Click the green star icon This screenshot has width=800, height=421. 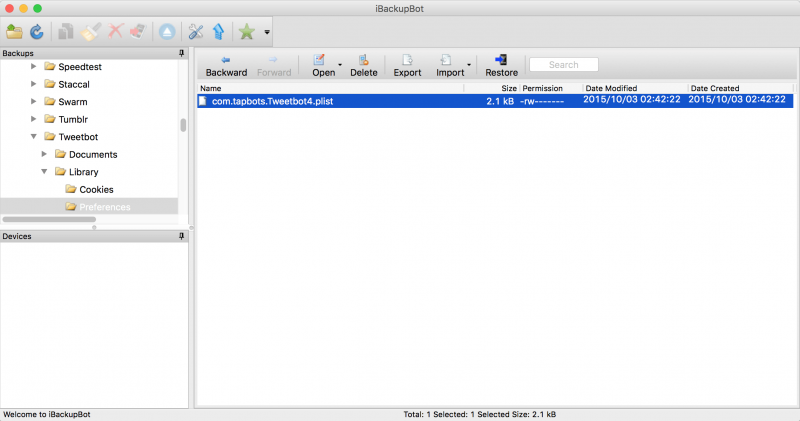pyautogui.click(x=247, y=32)
